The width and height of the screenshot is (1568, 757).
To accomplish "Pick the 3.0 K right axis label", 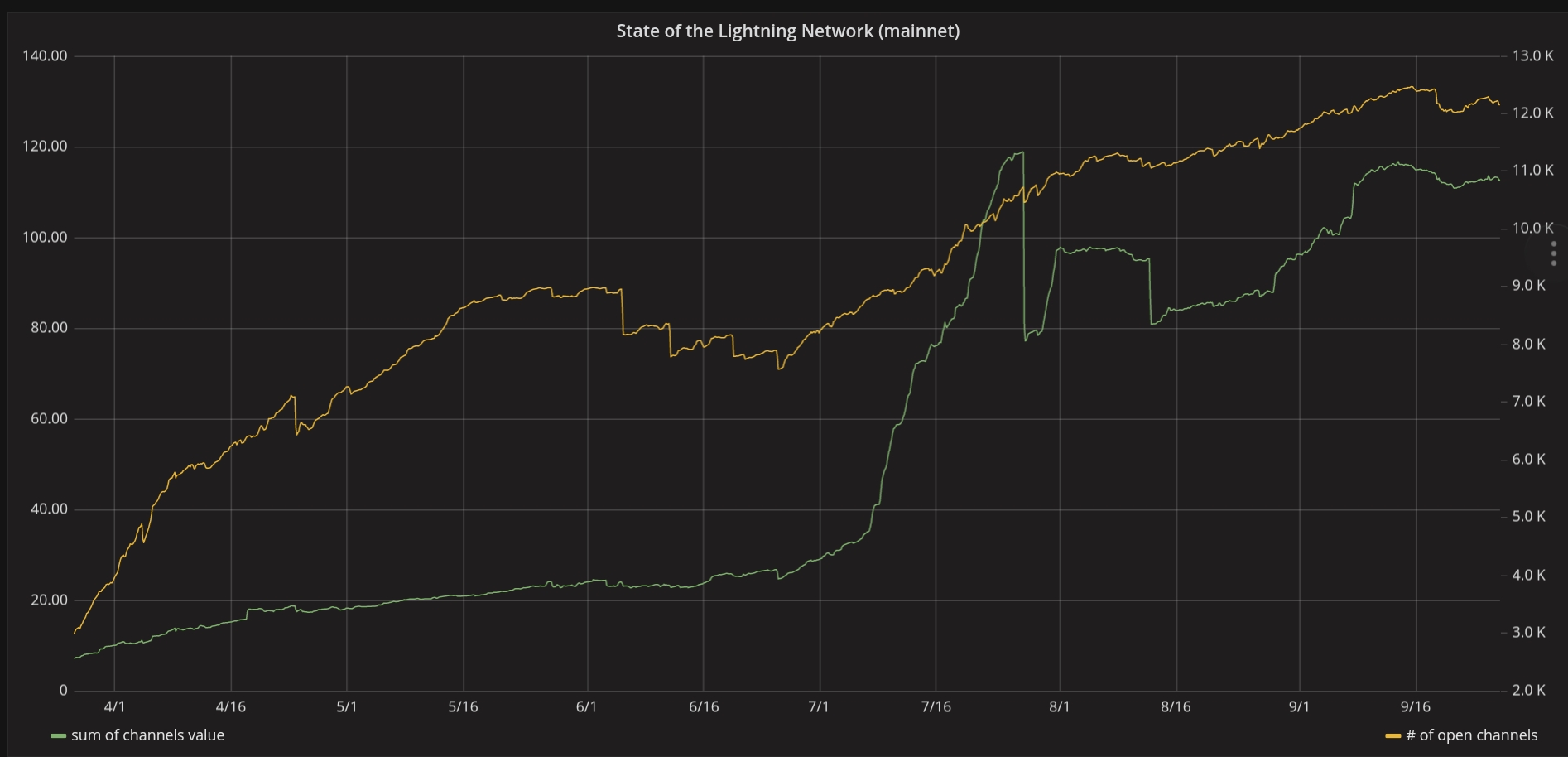I will click(x=1528, y=633).
